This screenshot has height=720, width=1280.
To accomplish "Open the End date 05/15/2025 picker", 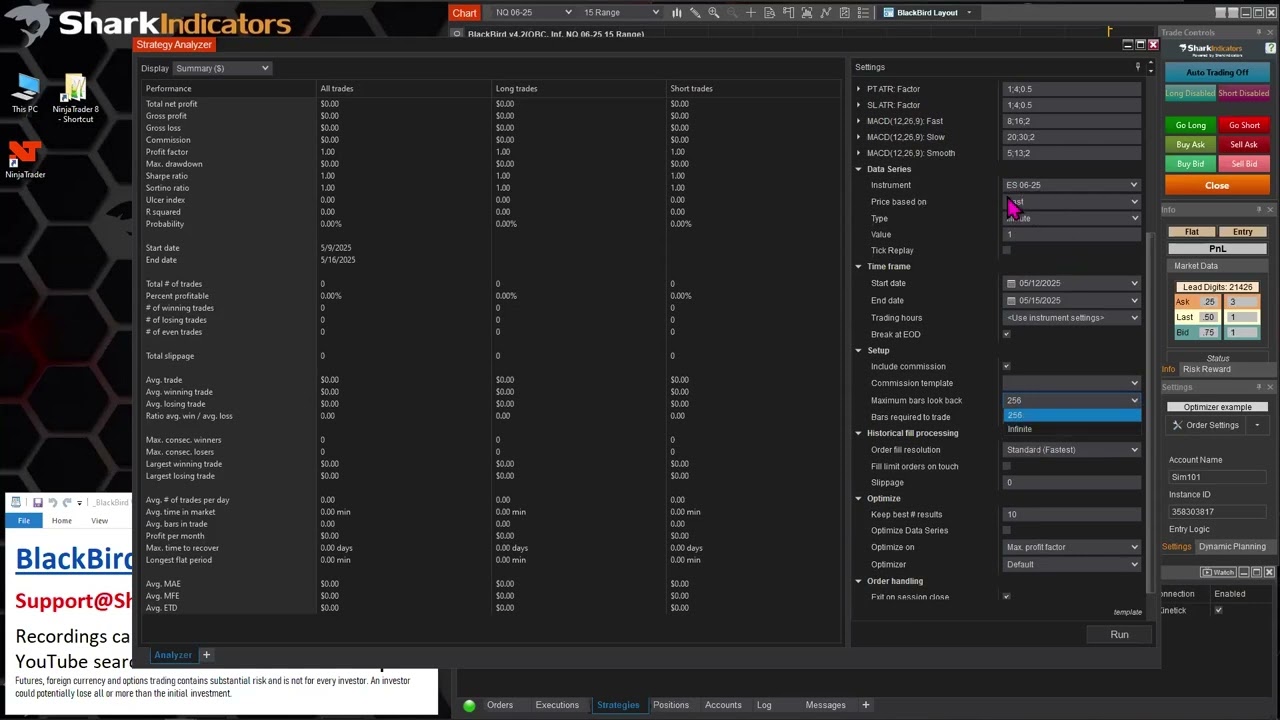I will pos(1072,300).
